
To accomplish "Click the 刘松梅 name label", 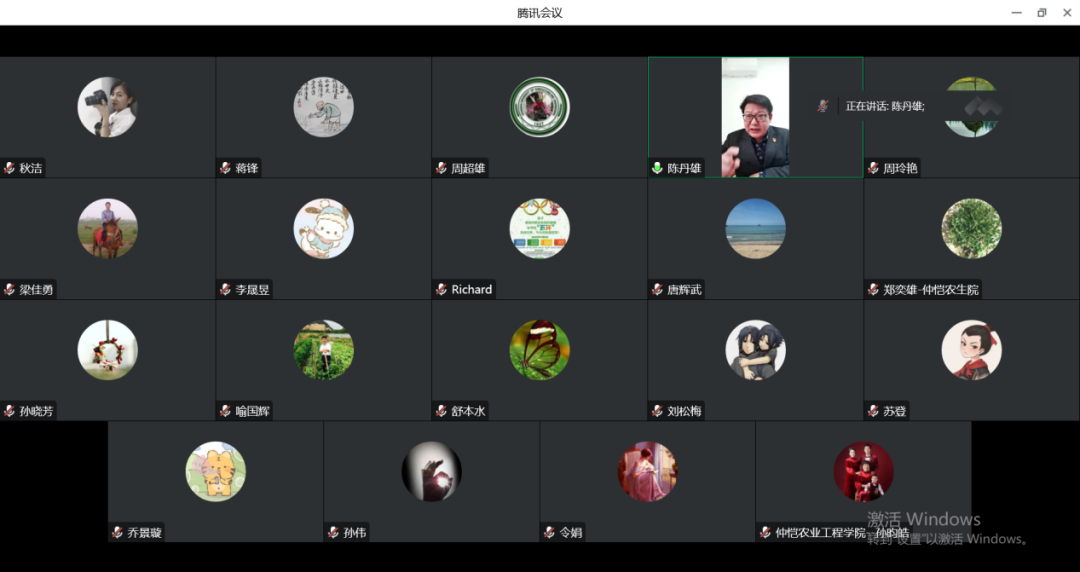I will 684,411.
